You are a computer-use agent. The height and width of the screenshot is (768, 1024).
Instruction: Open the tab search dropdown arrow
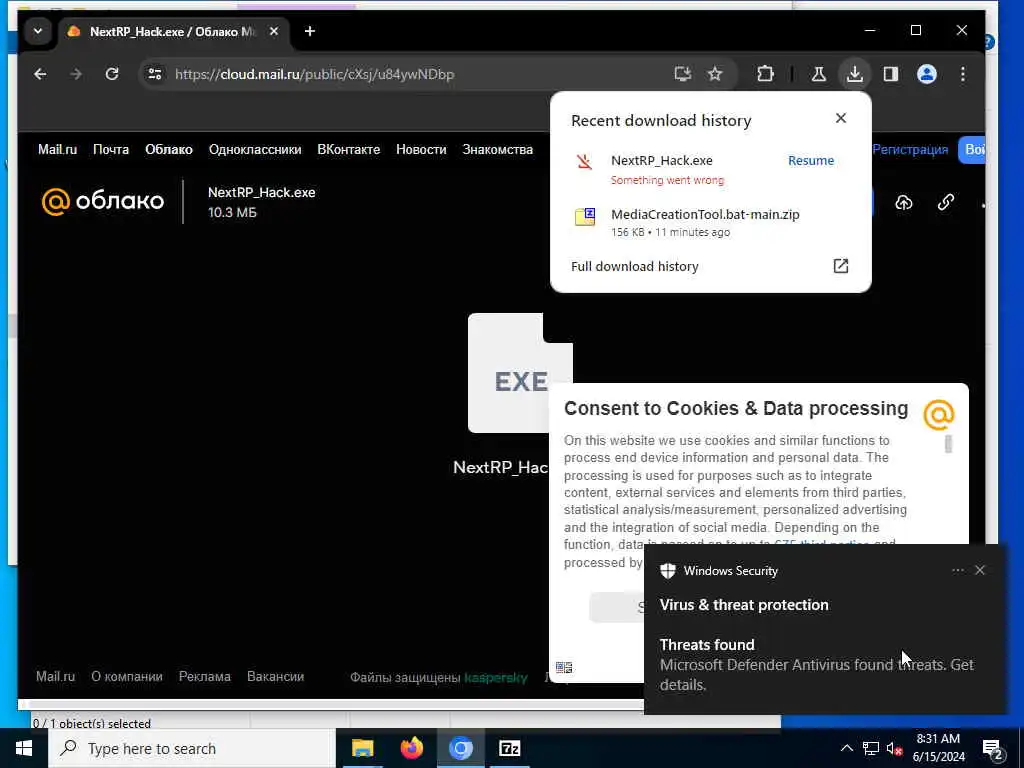pyautogui.click(x=38, y=31)
